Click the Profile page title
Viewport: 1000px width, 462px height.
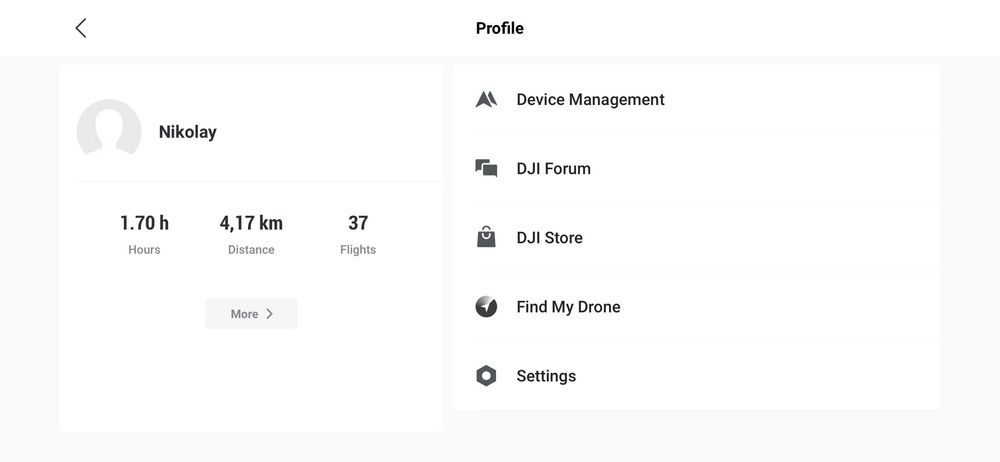coord(500,28)
